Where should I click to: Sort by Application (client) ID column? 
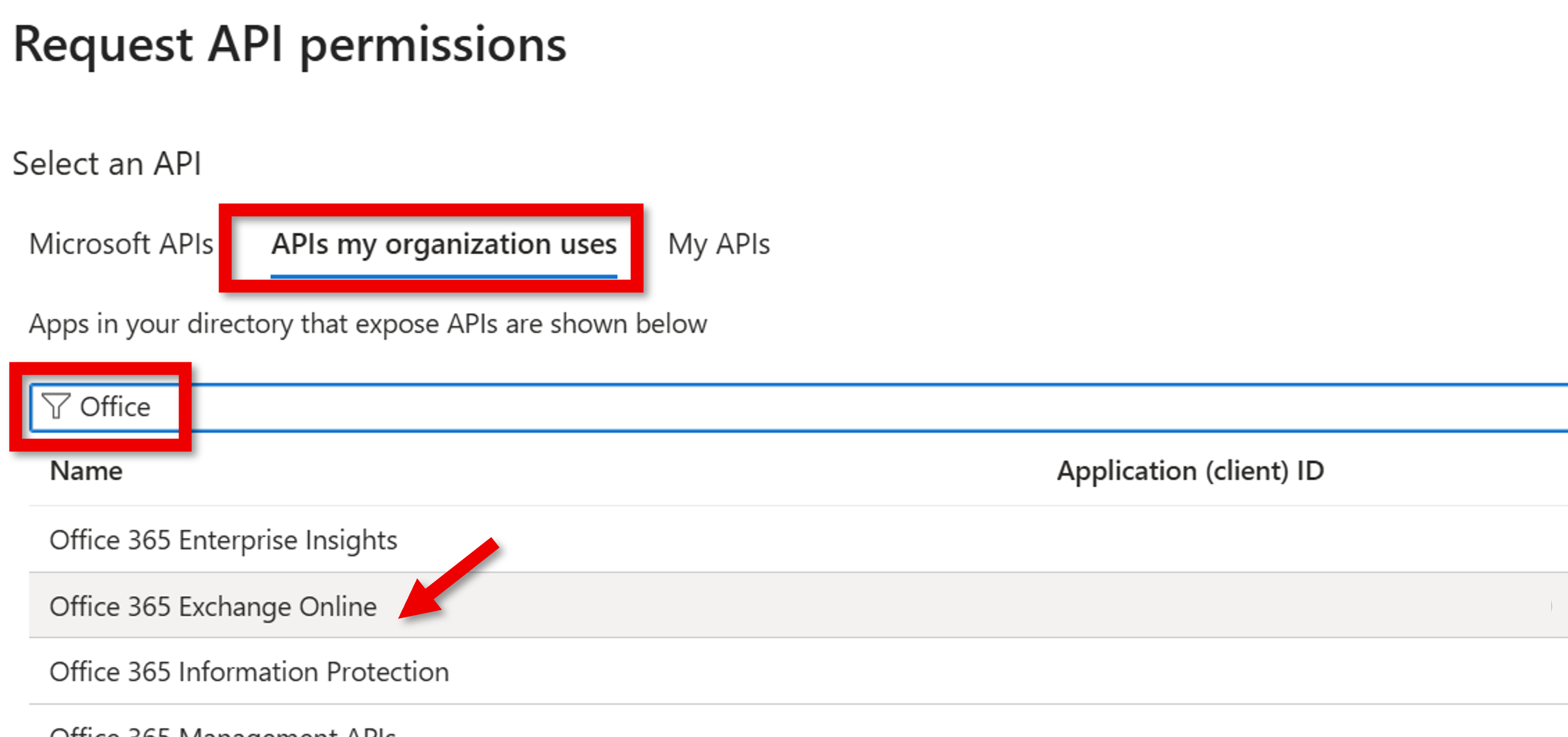coord(1191,470)
